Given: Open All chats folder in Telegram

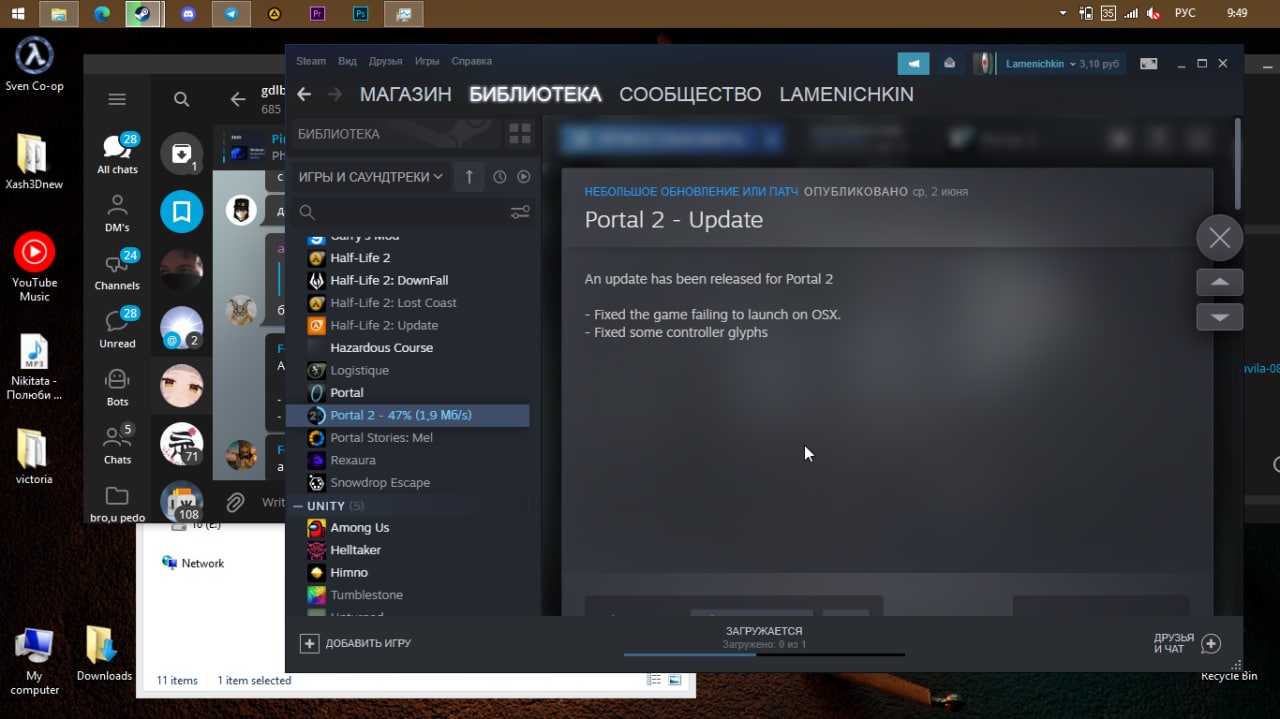Looking at the screenshot, I should point(117,153).
